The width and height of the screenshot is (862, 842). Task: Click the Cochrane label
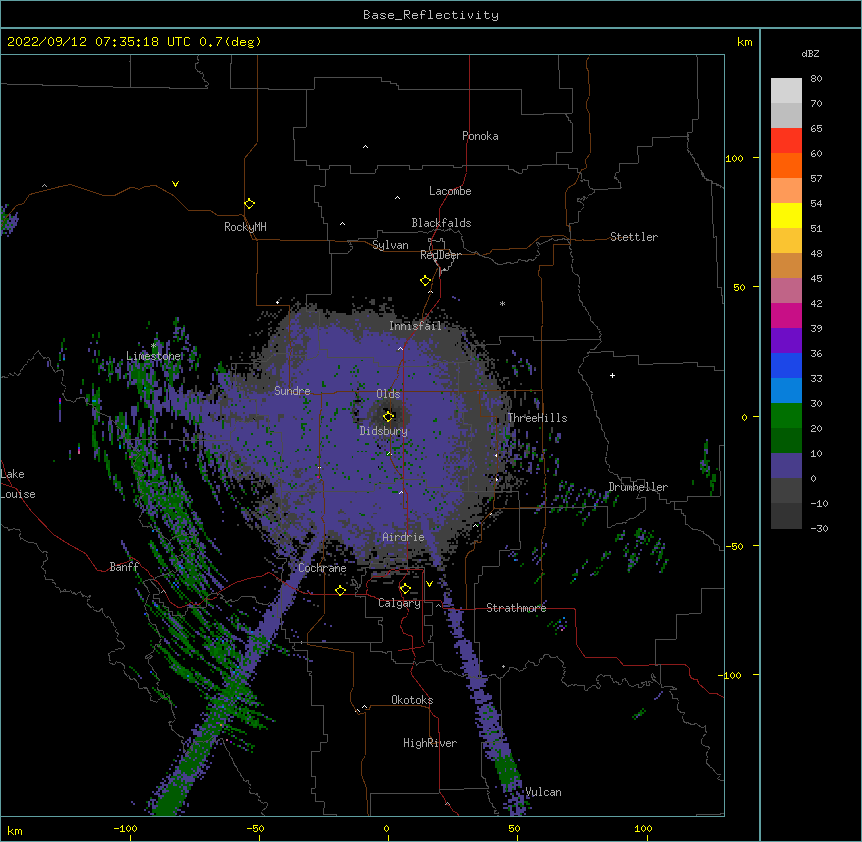click(322, 568)
